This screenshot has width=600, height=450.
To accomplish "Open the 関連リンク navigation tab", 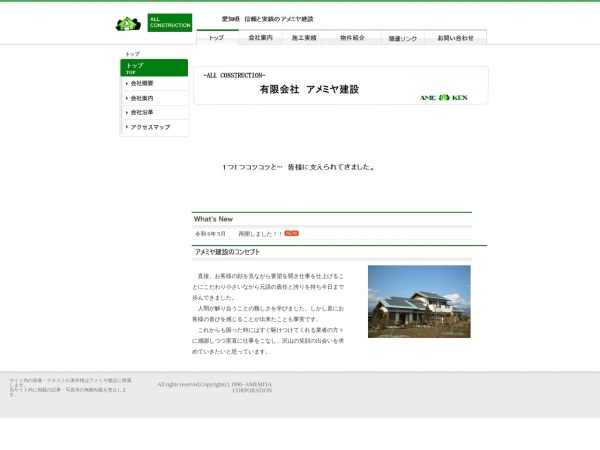I will 403,38.
